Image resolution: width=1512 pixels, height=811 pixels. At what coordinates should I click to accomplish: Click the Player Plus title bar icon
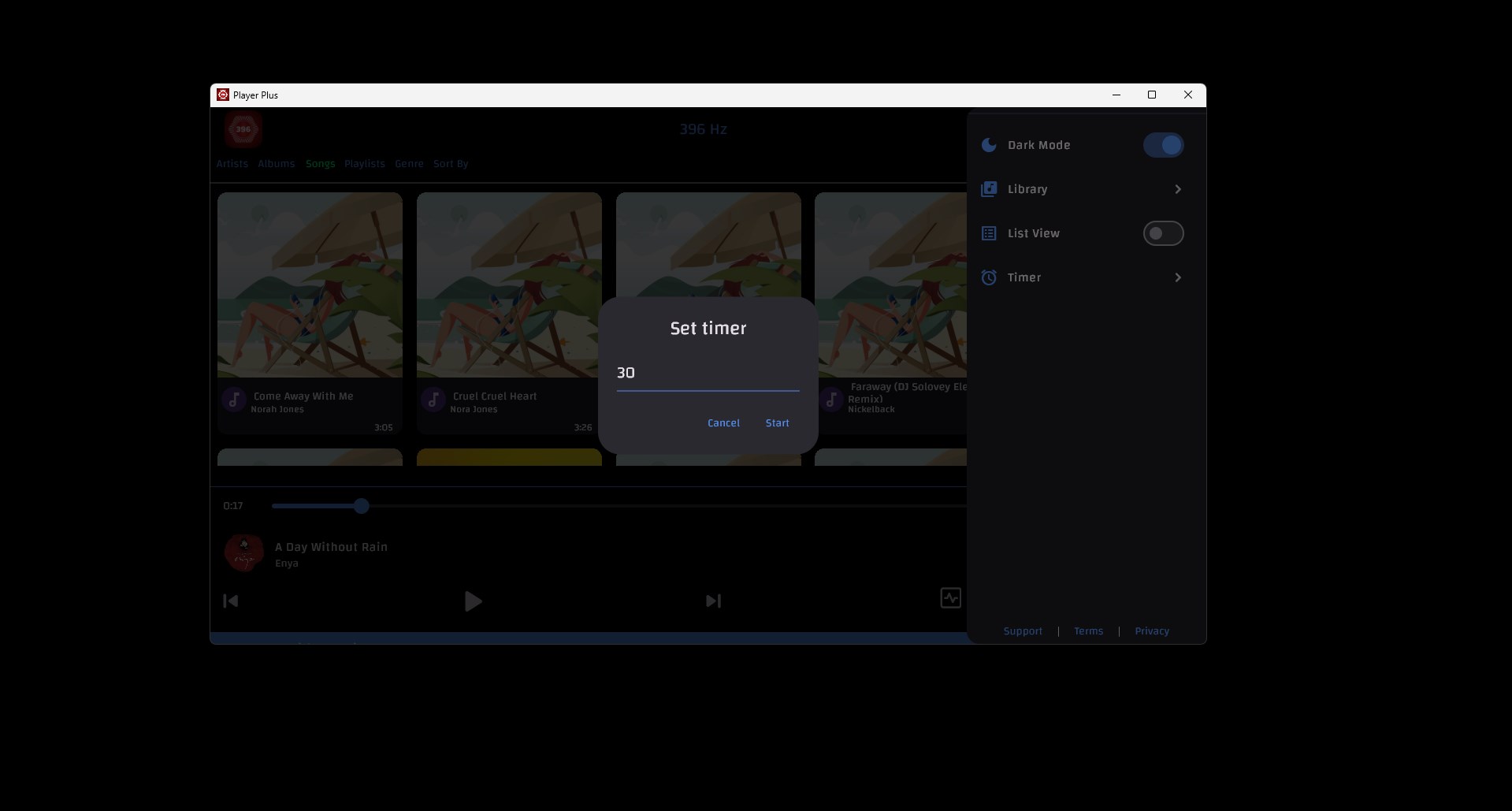[223, 95]
